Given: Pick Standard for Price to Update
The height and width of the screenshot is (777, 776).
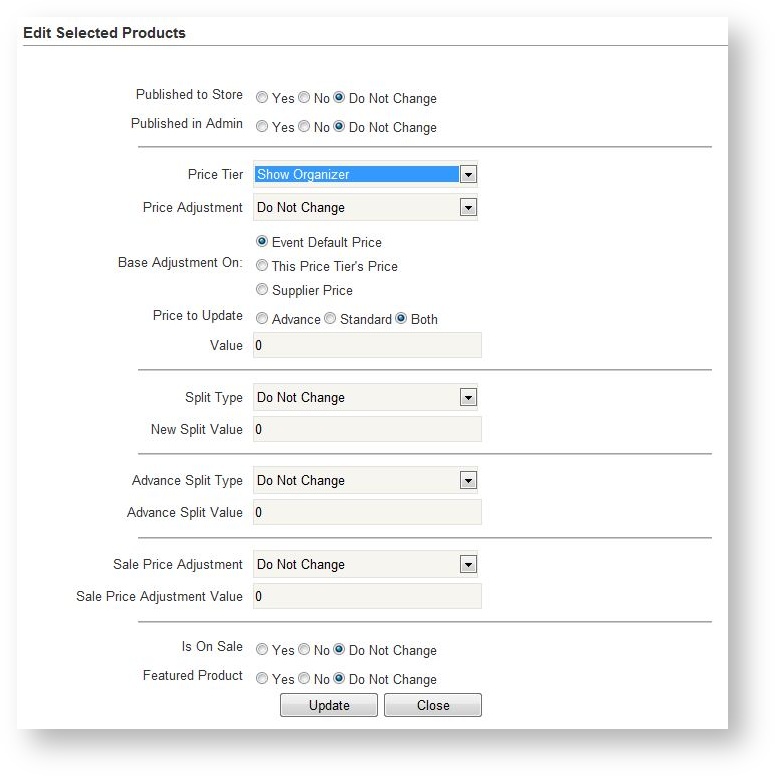Looking at the screenshot, I should (x=331, y=319).
